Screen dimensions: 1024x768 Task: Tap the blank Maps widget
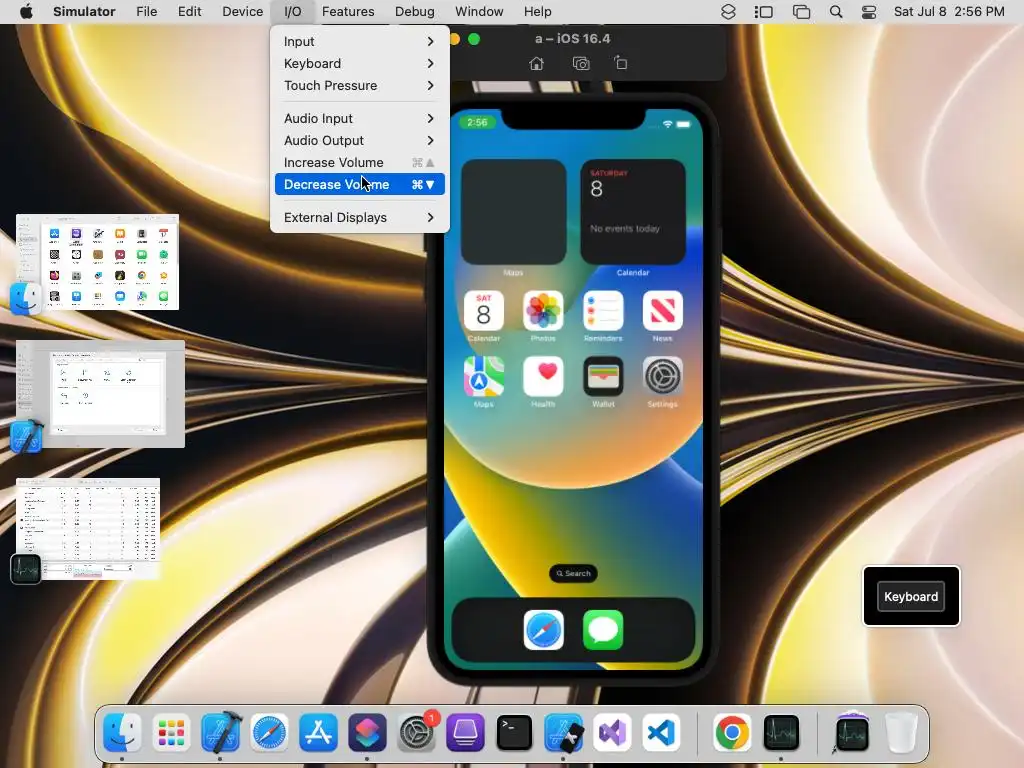coord(513,212)
